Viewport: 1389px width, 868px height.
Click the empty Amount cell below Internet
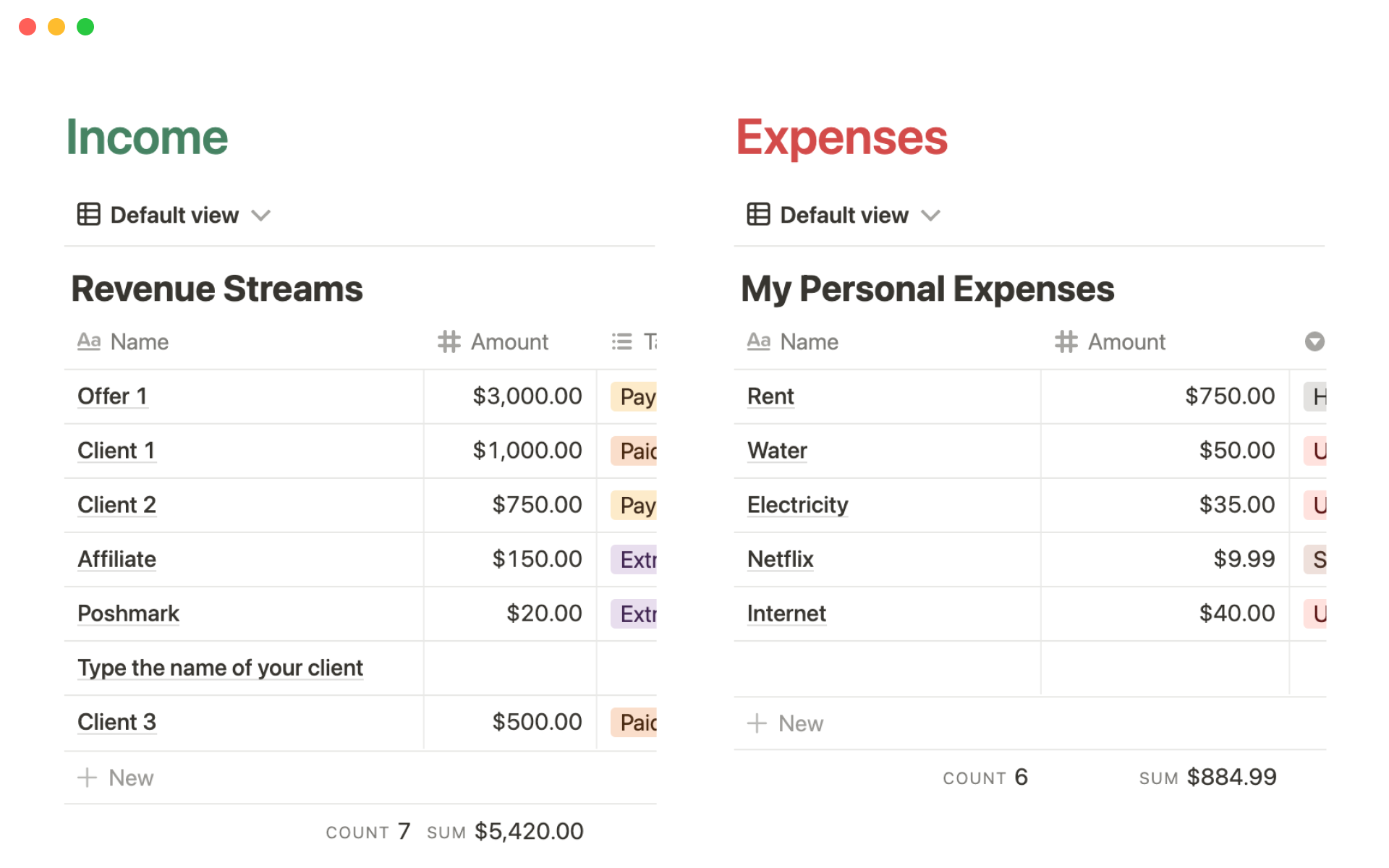(x=1165, y=668)
